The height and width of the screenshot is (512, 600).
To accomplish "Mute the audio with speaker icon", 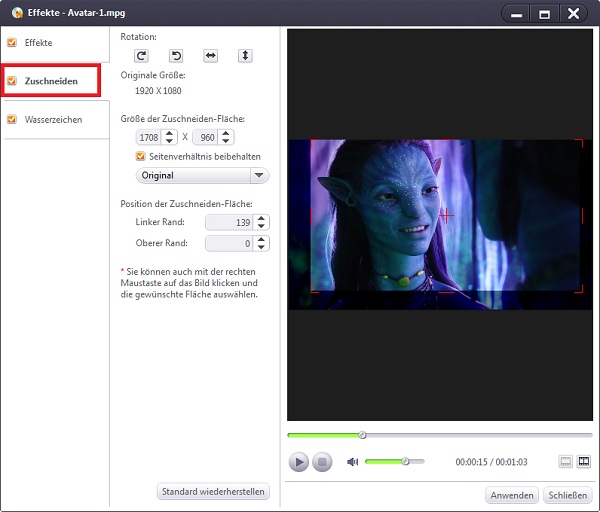I will [352, 462].
